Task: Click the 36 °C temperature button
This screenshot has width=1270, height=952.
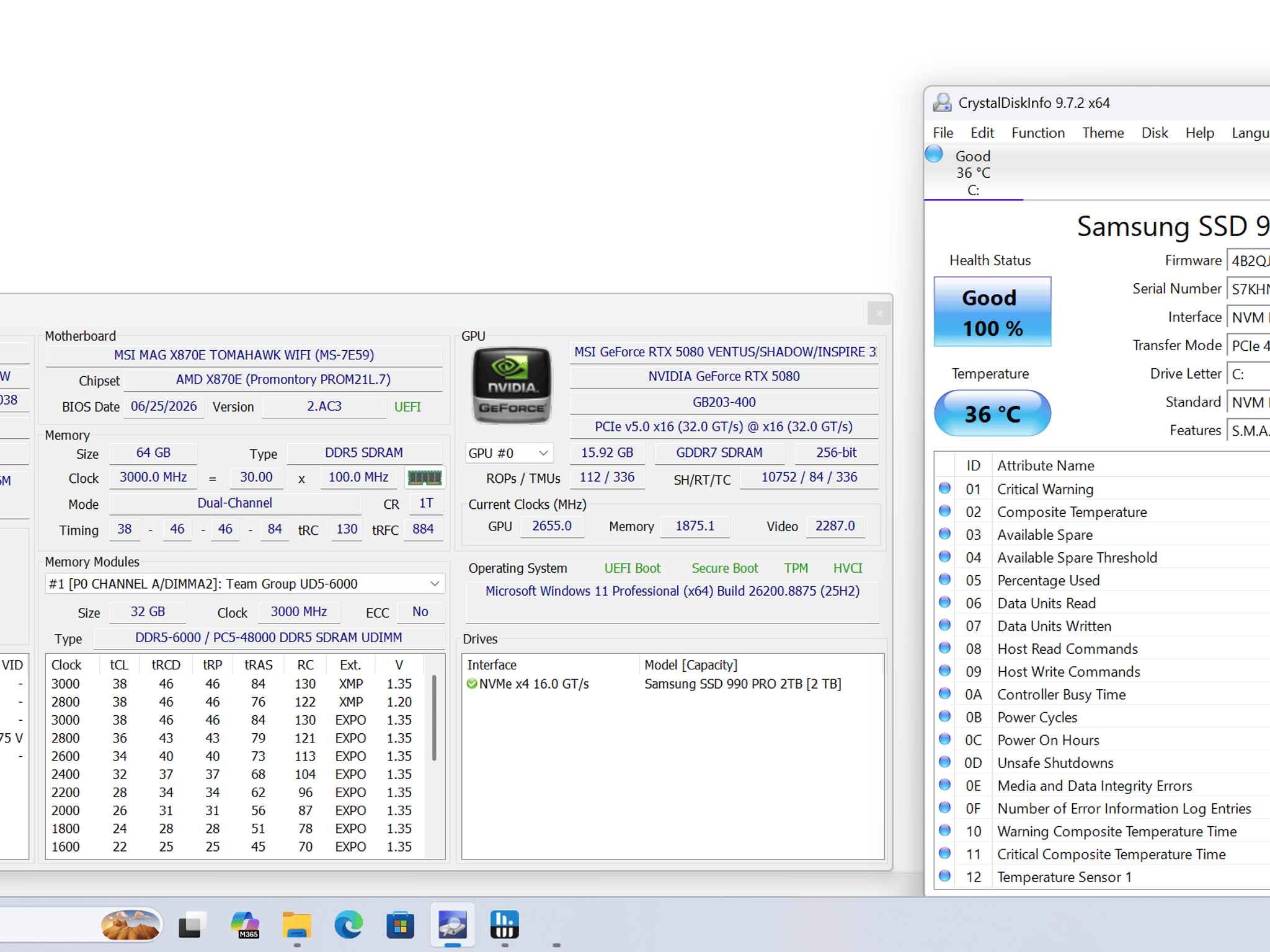Action: (x=992, y=413)
